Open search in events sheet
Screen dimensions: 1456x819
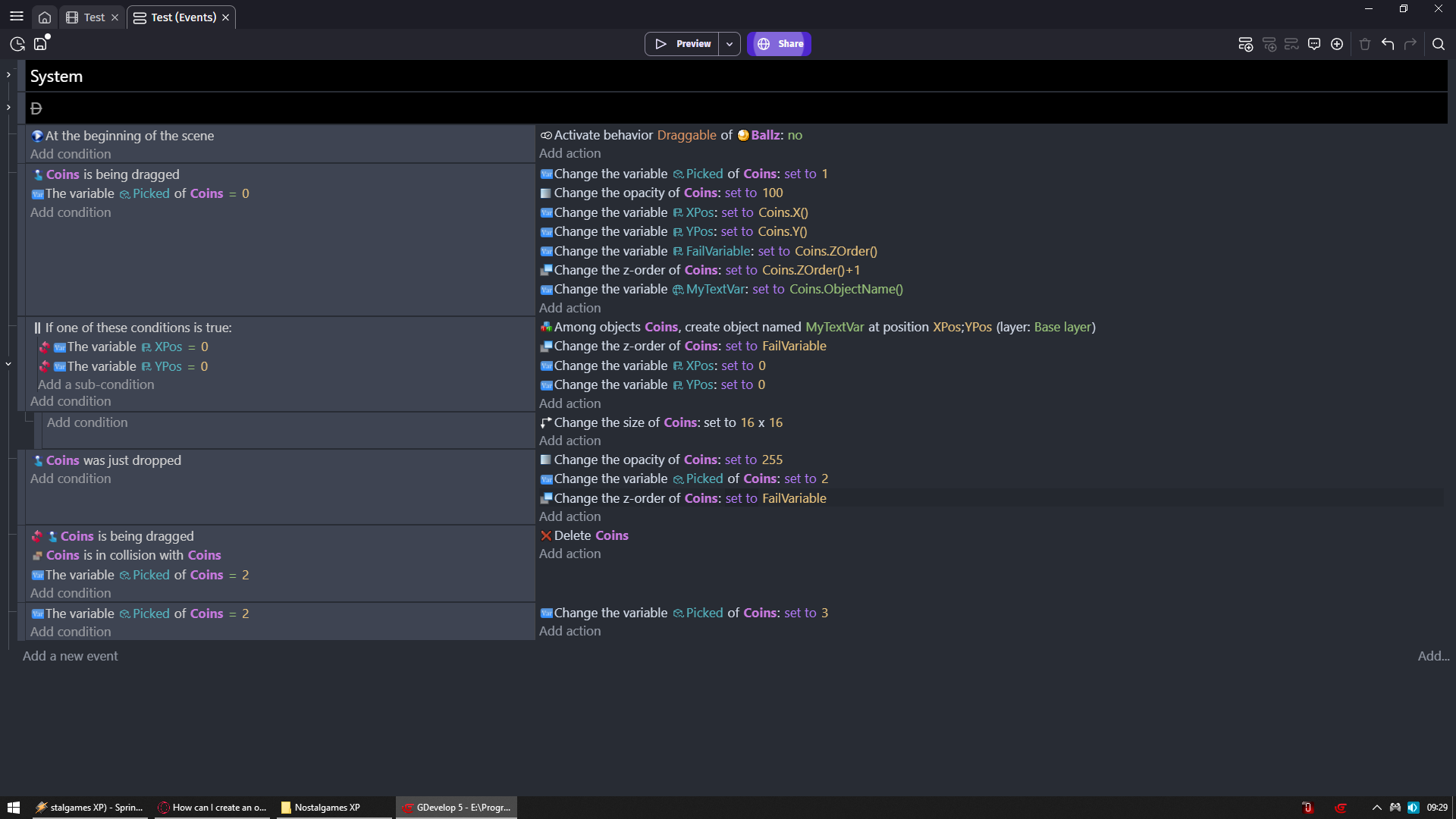[1439, 44]
